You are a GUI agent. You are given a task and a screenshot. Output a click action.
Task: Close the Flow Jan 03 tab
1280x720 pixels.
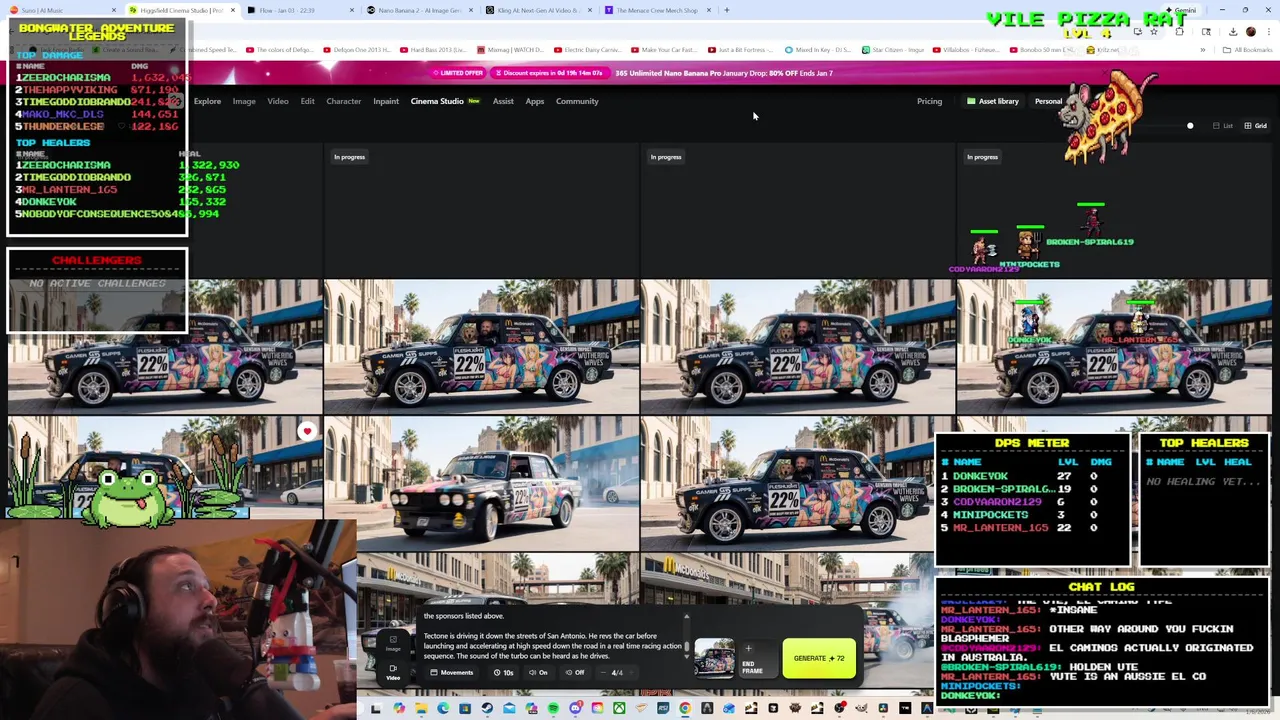click(352, 10)
